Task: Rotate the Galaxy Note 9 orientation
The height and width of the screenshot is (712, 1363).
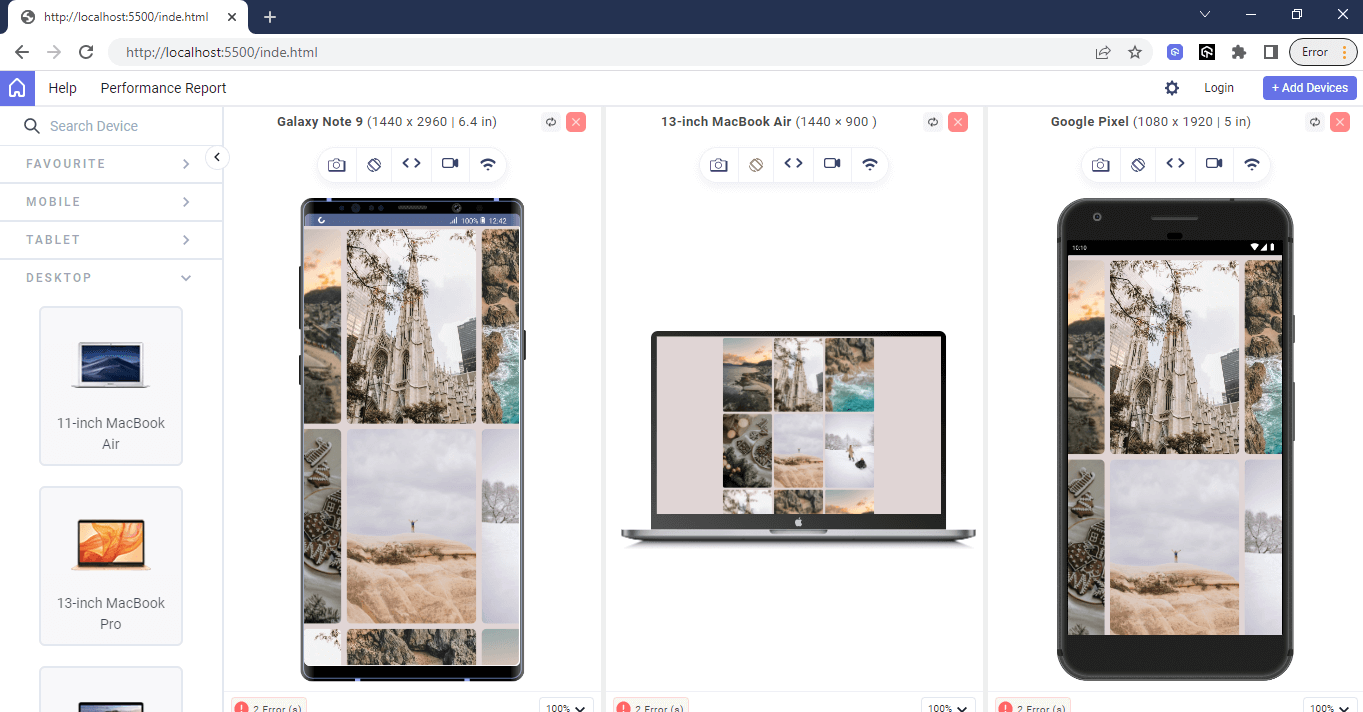Action: 550,121
